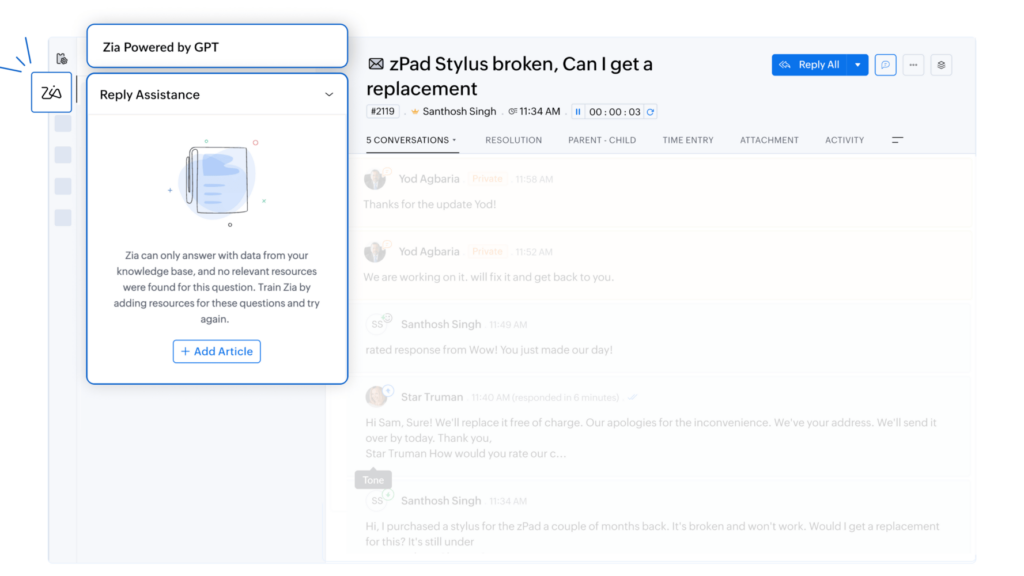The image size is (1024, 576).
Task: Open the 'Thanks for the update Yod!' message
Action: point(430,204)
